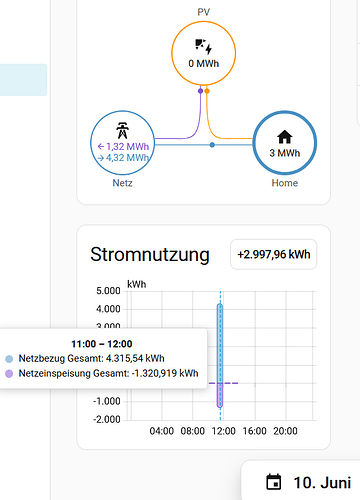Image resolution: width=360 pixels, height=500 pixels.
Task: Click the 04:00 x-axis label
Action: click(x=162, y=431)
